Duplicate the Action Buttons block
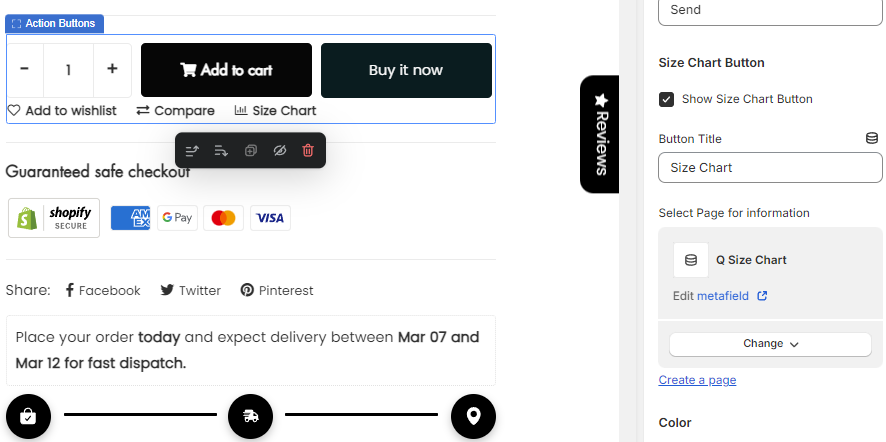Image resolution: width=886 pixels, height=442 pixels. (x=250, y=151)
